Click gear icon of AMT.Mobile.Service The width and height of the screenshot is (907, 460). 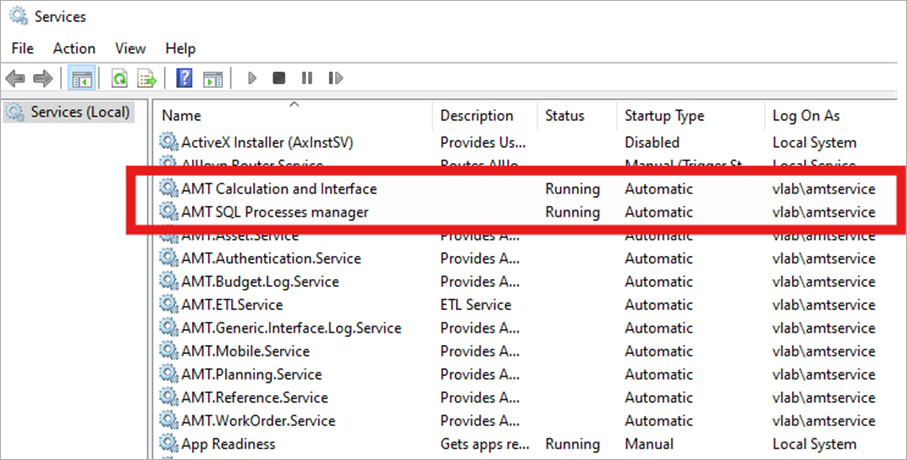[x=168, y=350]
